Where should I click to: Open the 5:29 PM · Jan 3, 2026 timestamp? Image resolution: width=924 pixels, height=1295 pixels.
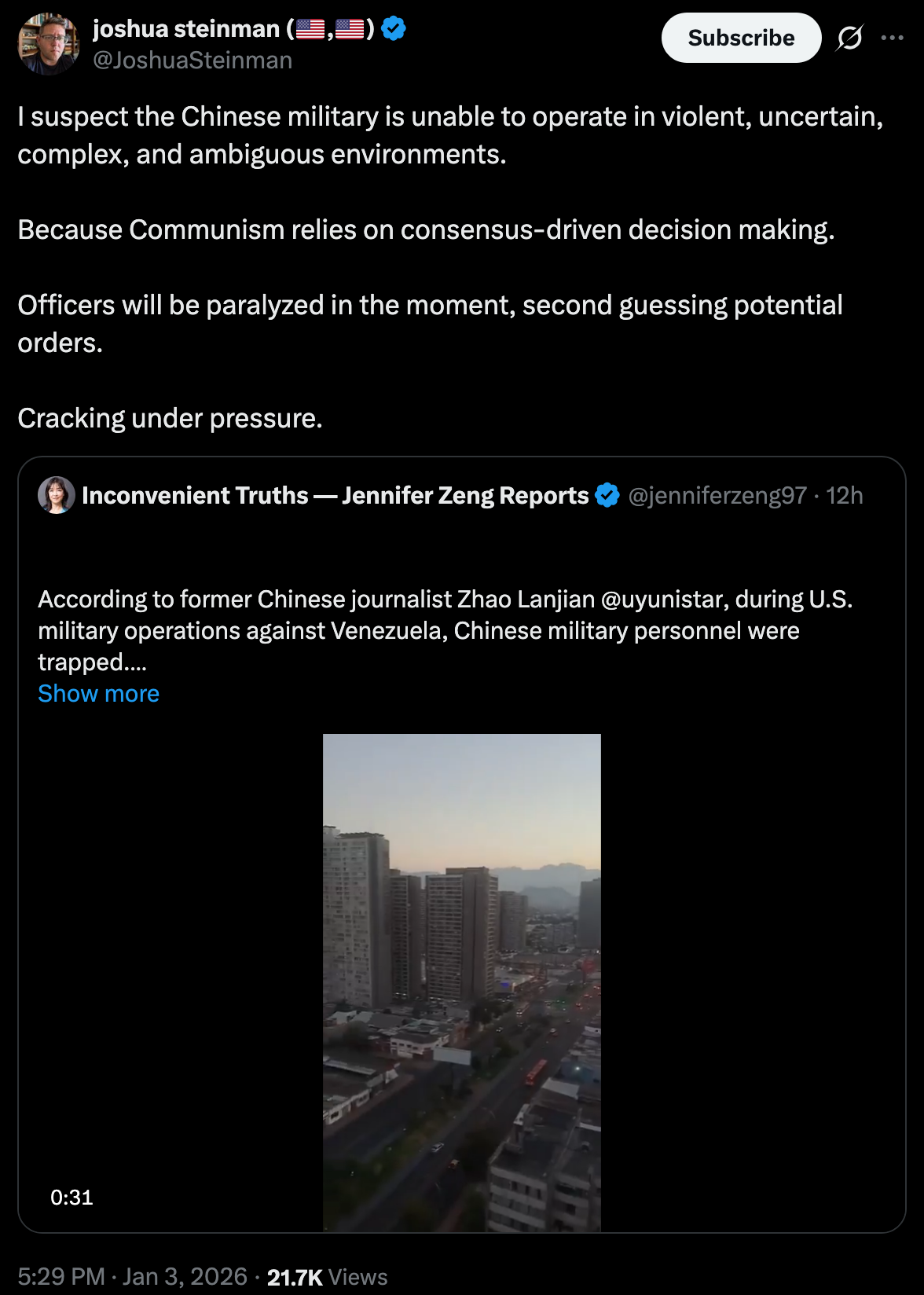(x=133, y=1276)
